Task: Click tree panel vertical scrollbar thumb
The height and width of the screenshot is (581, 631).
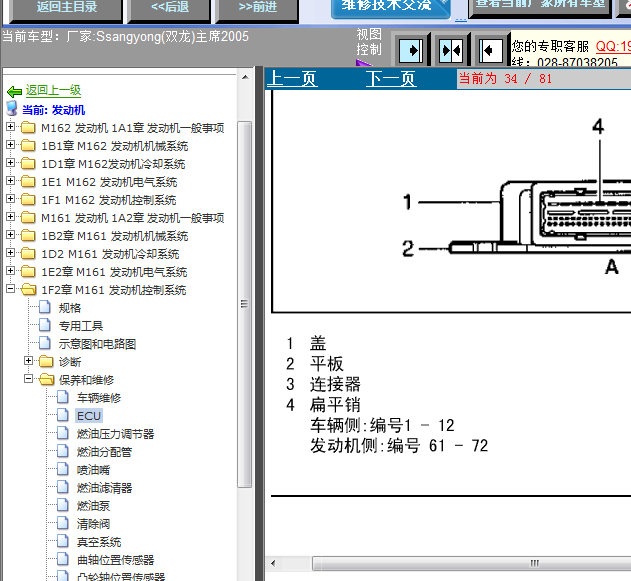Action: point(244,304)
